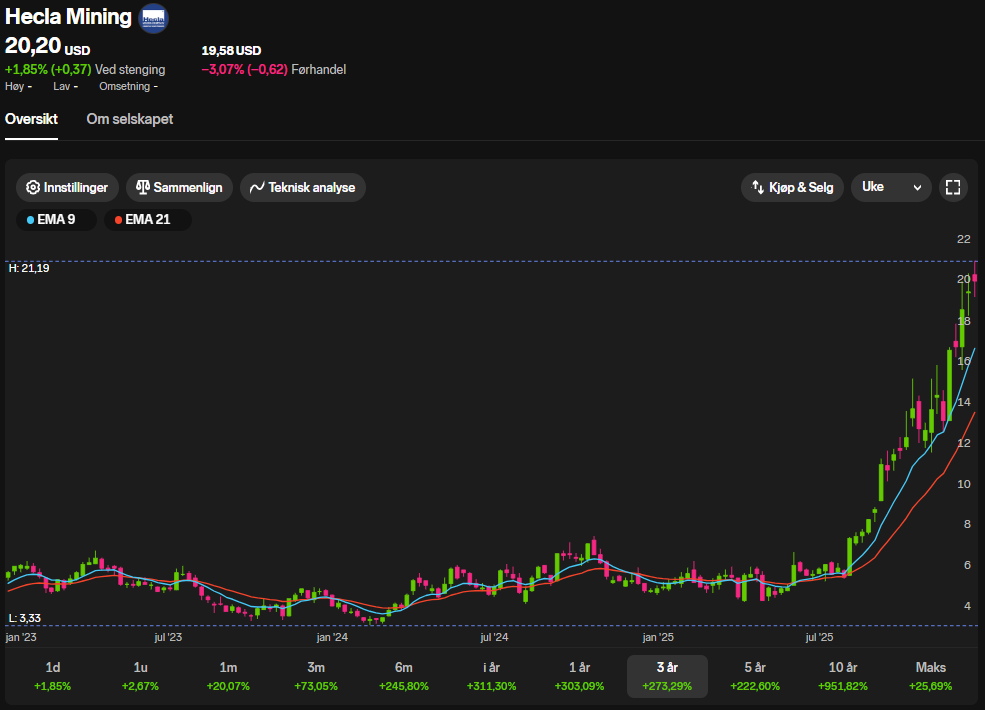The height and width of the screenshot is (710, 985).
Task: Switch to Om selskapet tab
Action: 129,119
